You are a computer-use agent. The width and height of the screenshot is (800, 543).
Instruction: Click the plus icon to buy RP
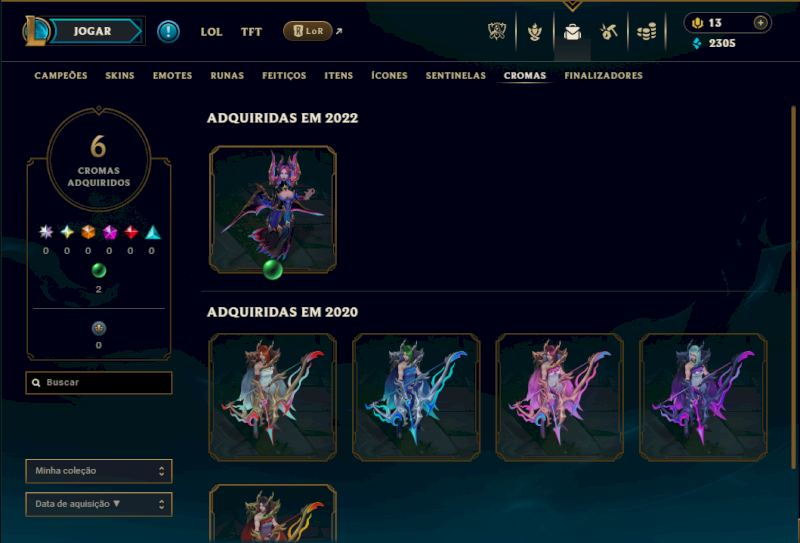click(760, 23)
